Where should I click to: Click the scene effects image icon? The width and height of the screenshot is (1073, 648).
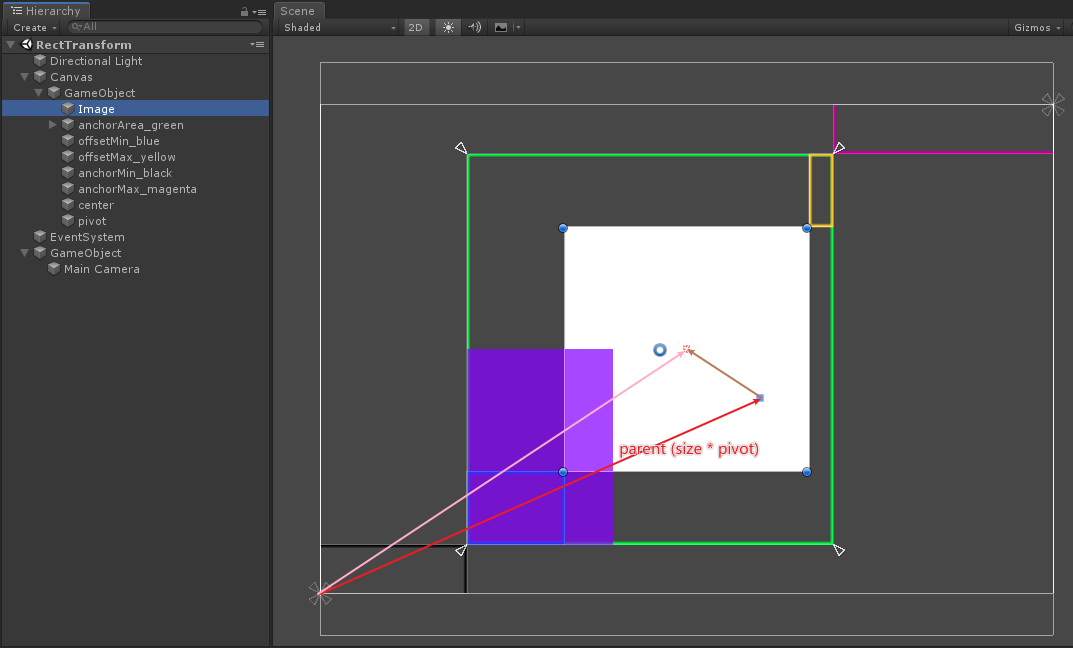click(x=501, y=27)
